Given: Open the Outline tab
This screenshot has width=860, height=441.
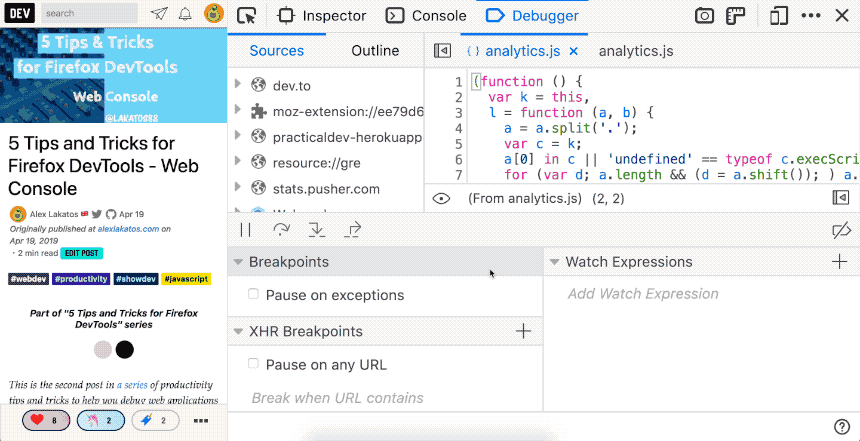Looking at the screenshot, I should pyautogui.click(x=375, y=51).
